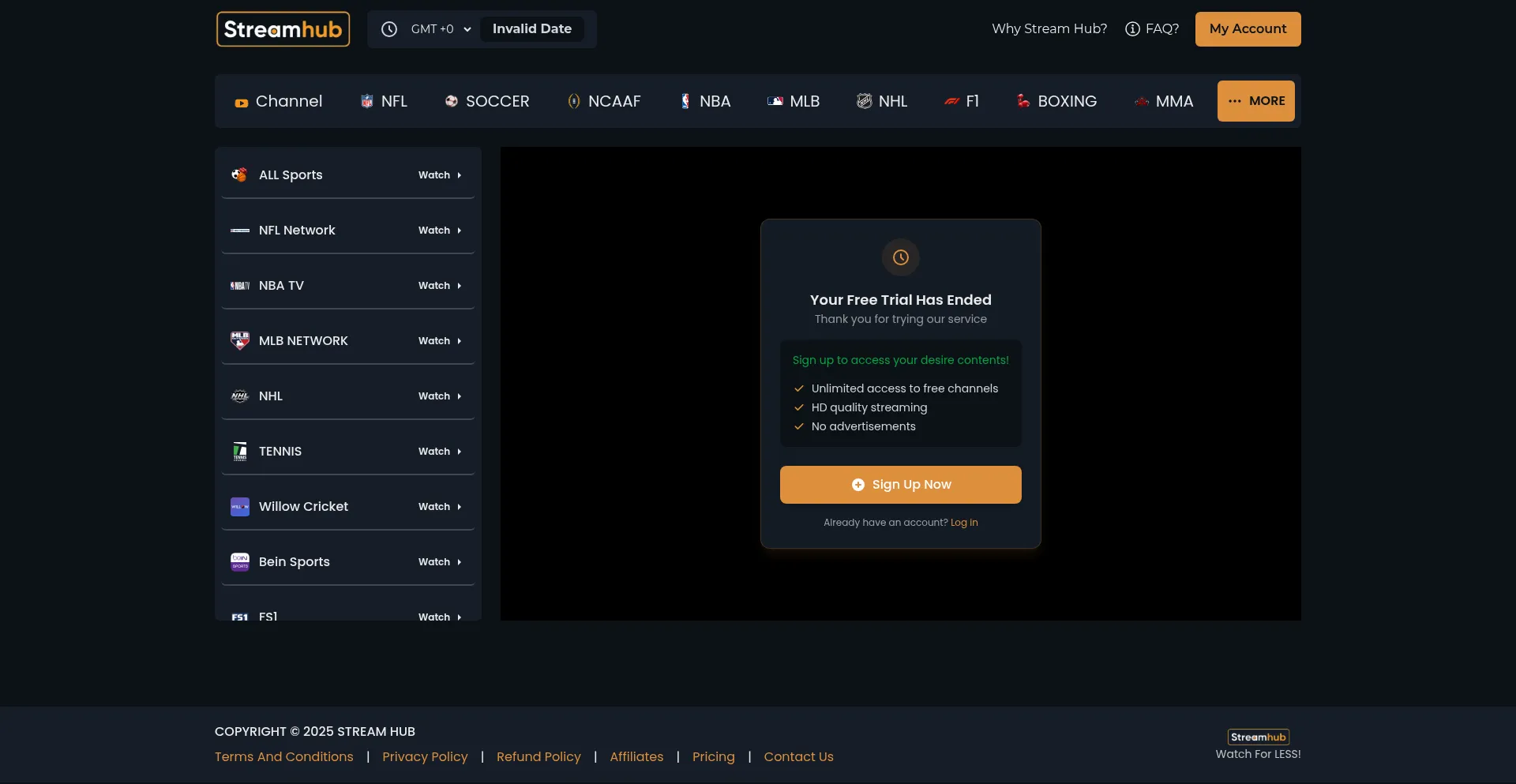
Task: Click the Bein Sports channel name
Action: (x=295, y=562)
